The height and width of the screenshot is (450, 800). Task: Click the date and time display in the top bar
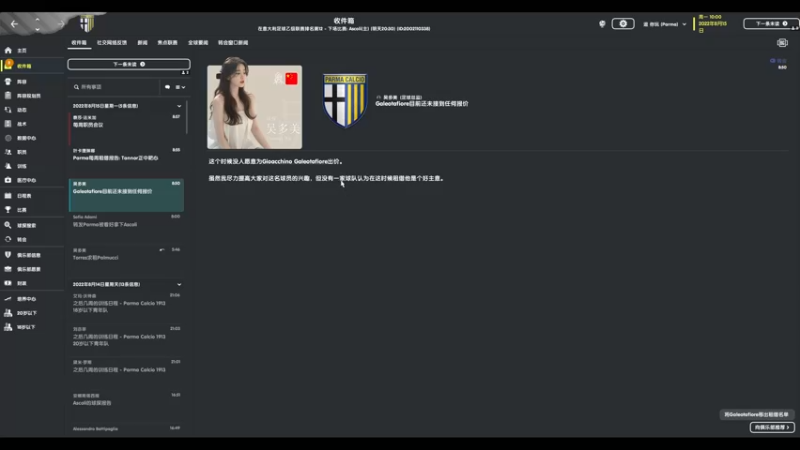tap(713, 24)
